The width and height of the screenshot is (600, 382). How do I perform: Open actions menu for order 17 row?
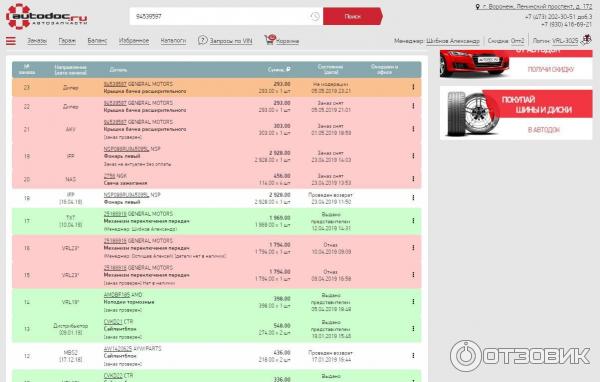(x=413, y=221)
